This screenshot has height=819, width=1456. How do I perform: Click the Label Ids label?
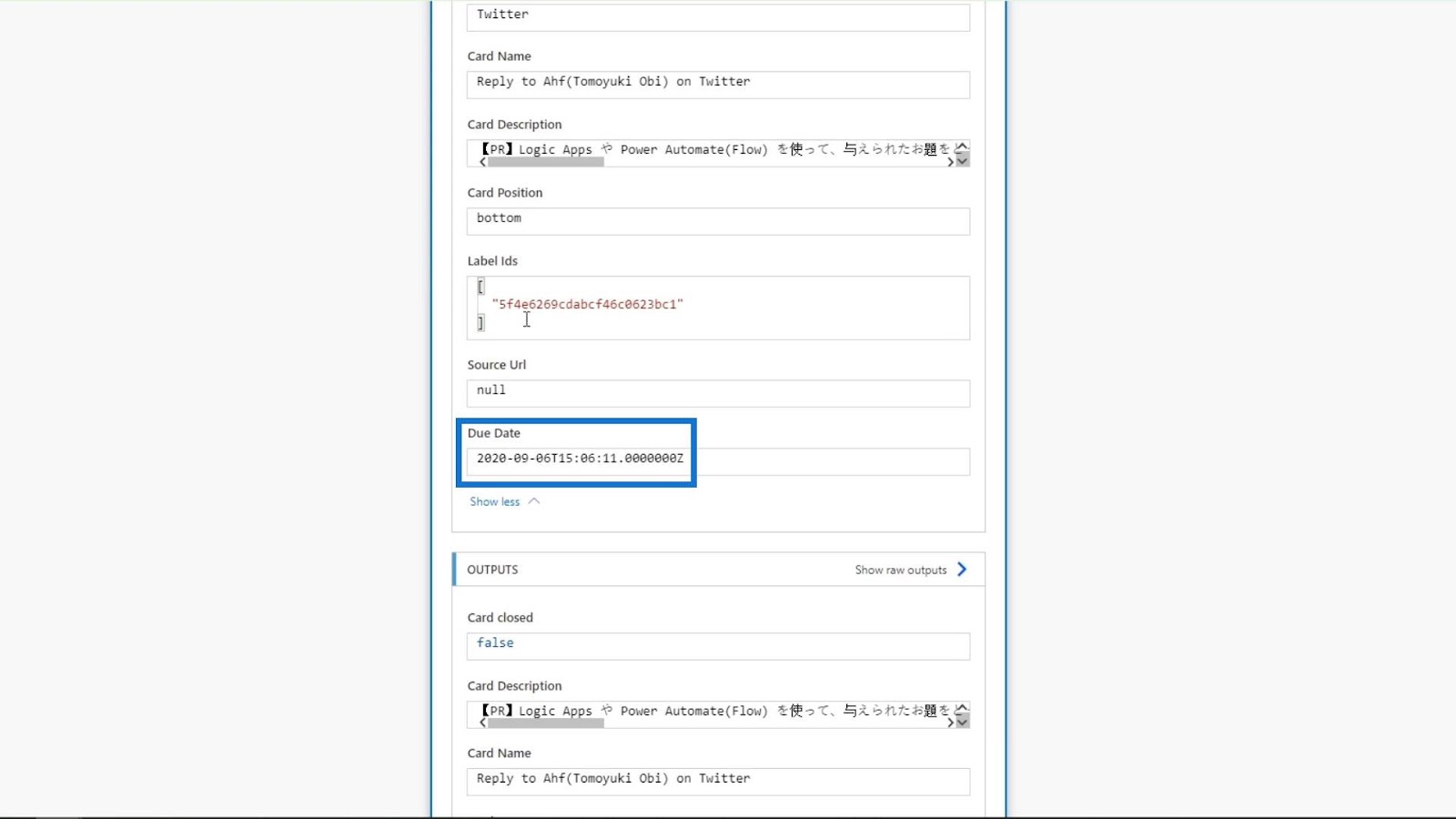[492, 261]
